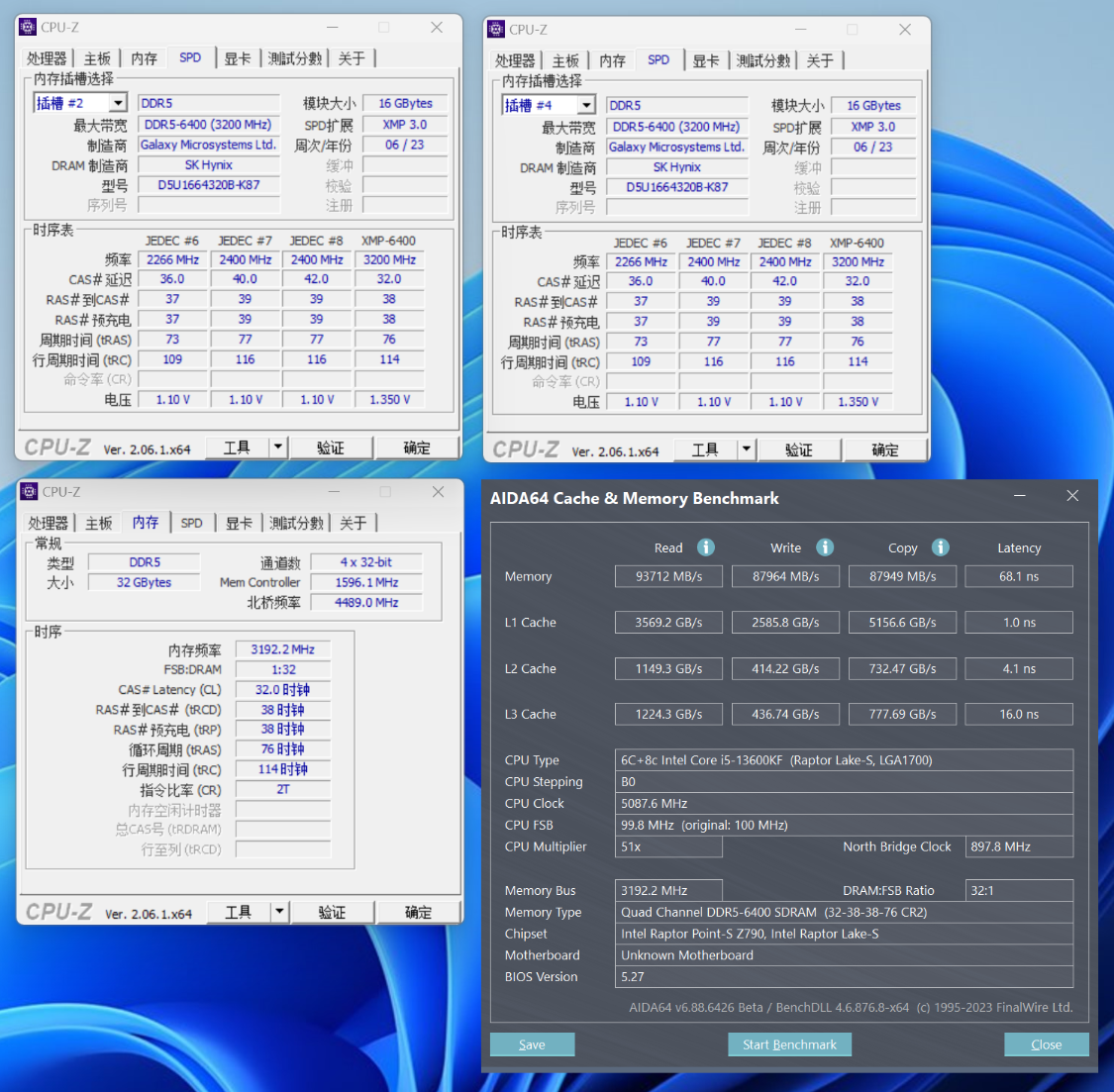This screenshot has height=1092, width=1114.
Task: Open slot dropdown showing 插槽 #2
Action: click(118, 103)
